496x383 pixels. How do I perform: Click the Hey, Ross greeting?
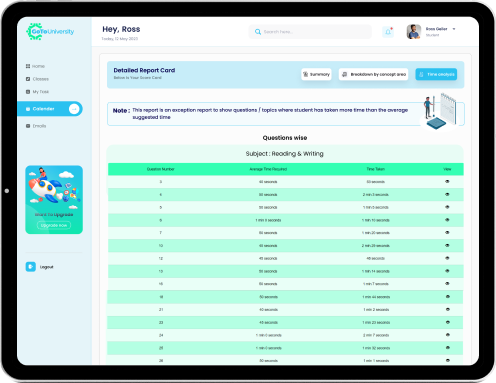tap(121, 29)
